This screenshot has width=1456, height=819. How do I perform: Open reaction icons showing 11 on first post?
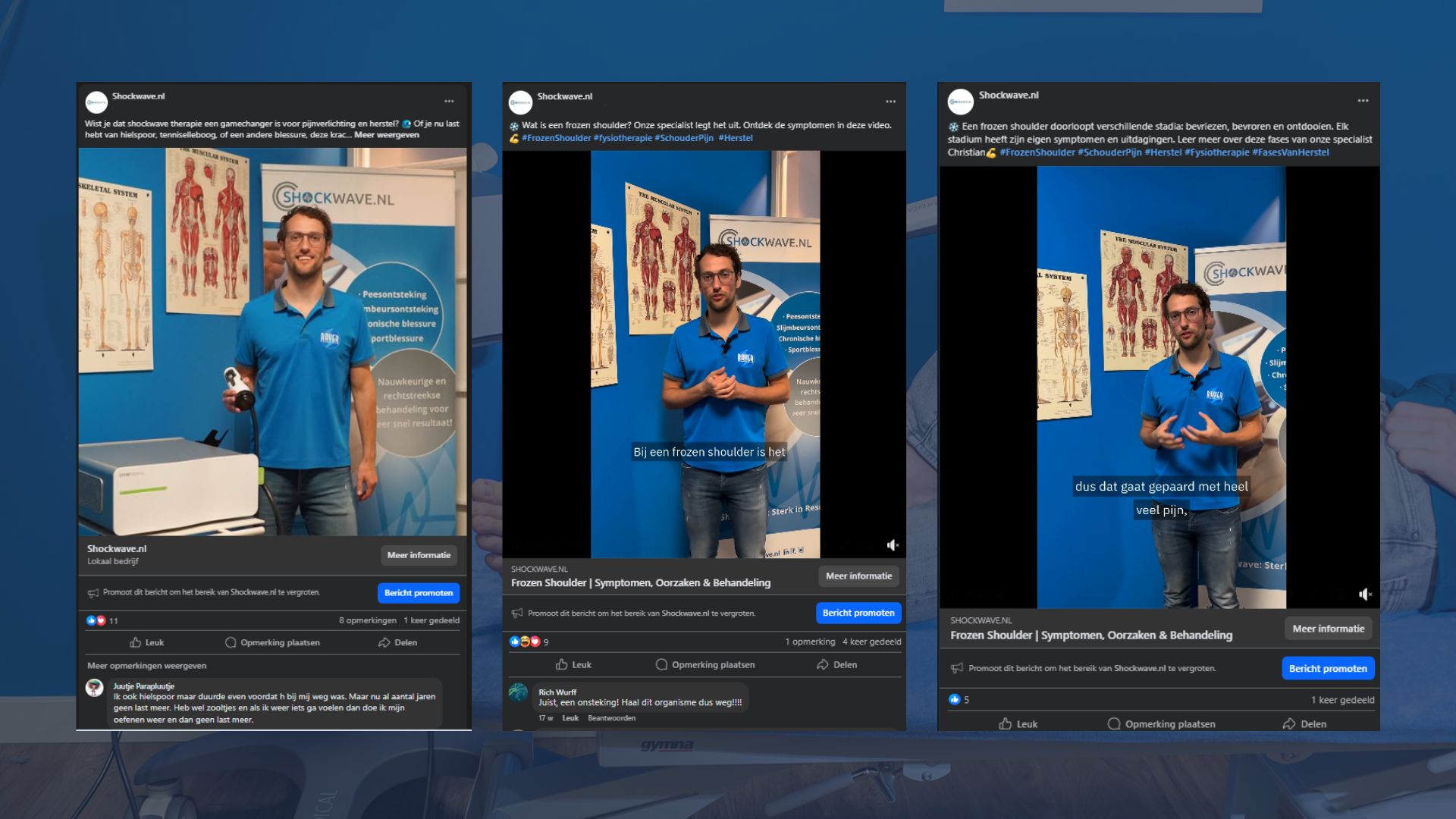(102, 620)
